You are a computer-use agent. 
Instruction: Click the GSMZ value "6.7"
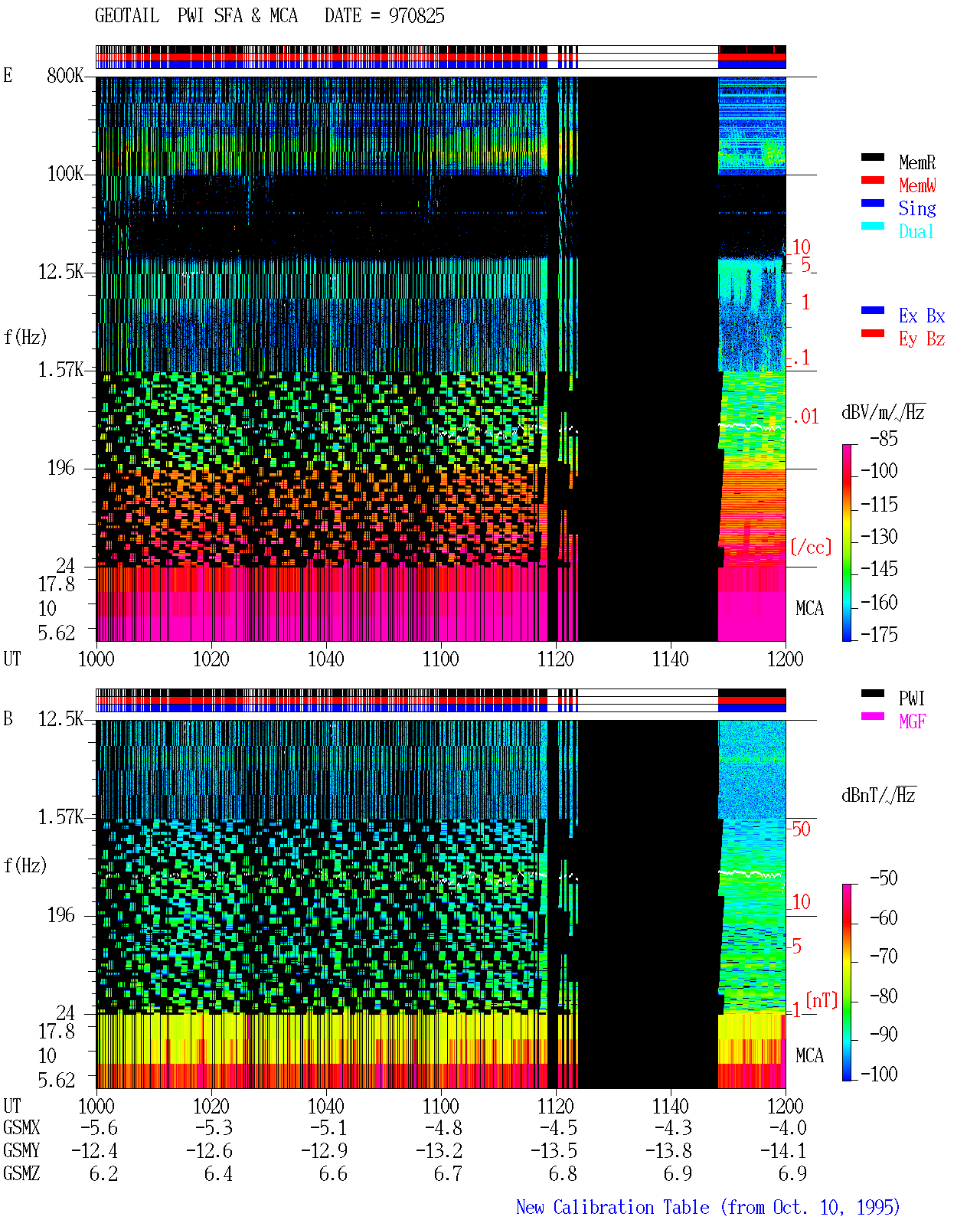(x=449, y=1174)
